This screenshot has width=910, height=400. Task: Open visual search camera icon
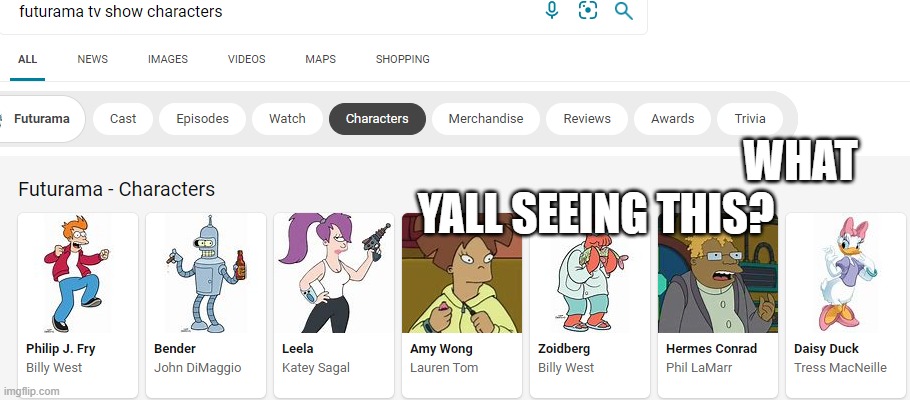click(588, 10)
